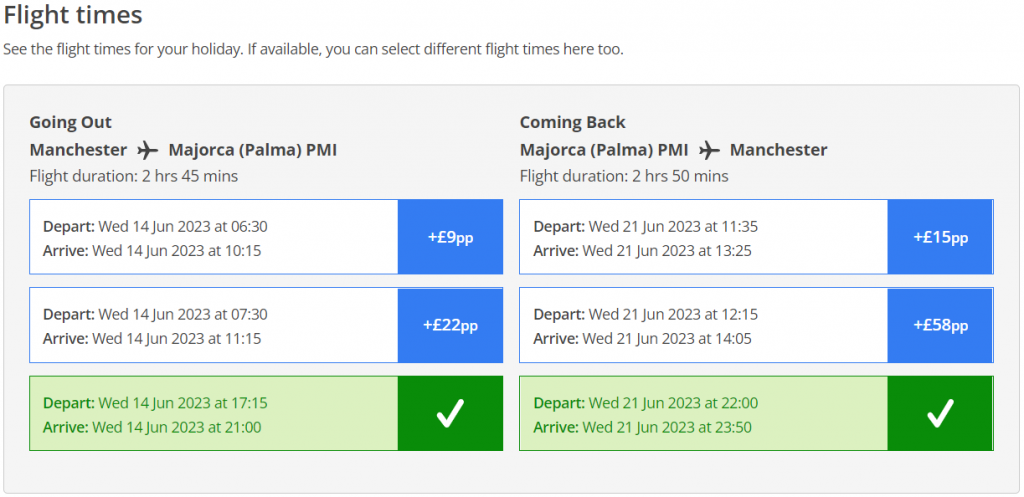This screenshot has width=1024, height=497.
Task: Select the 22:00 return flight row
Action: coord(756,413)
